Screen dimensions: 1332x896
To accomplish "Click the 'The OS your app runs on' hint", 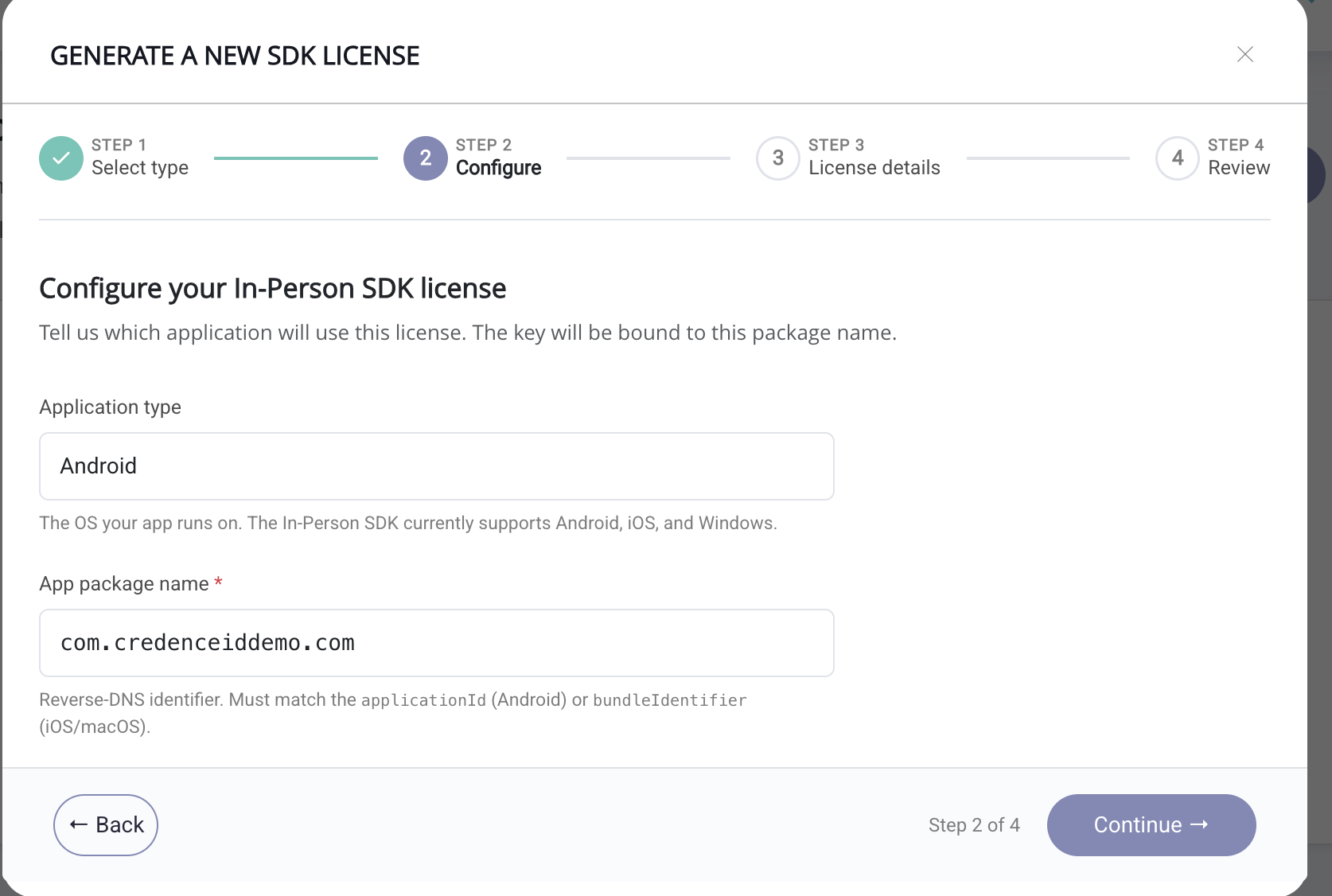I will tap(408, 524).
